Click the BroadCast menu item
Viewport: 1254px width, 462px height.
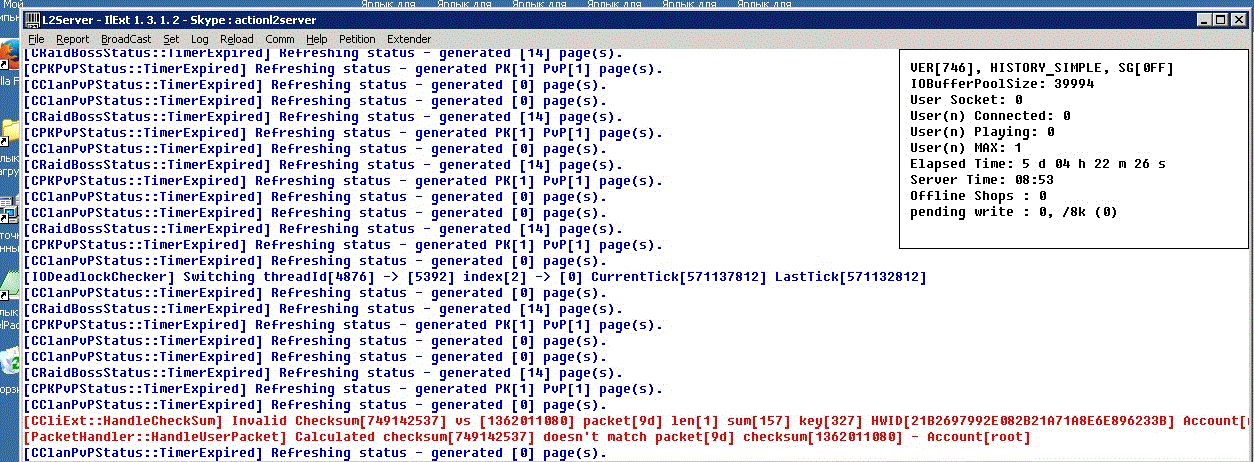126,39
